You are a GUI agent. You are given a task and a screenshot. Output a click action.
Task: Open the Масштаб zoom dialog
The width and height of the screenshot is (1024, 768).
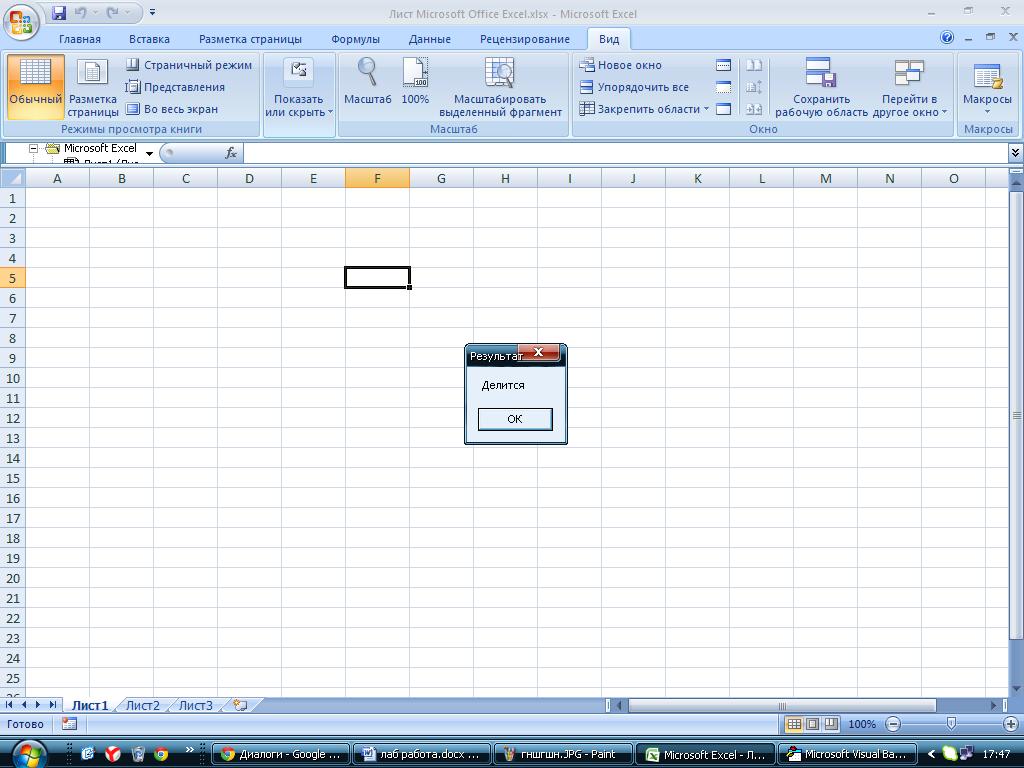click(x=368, y=81)
